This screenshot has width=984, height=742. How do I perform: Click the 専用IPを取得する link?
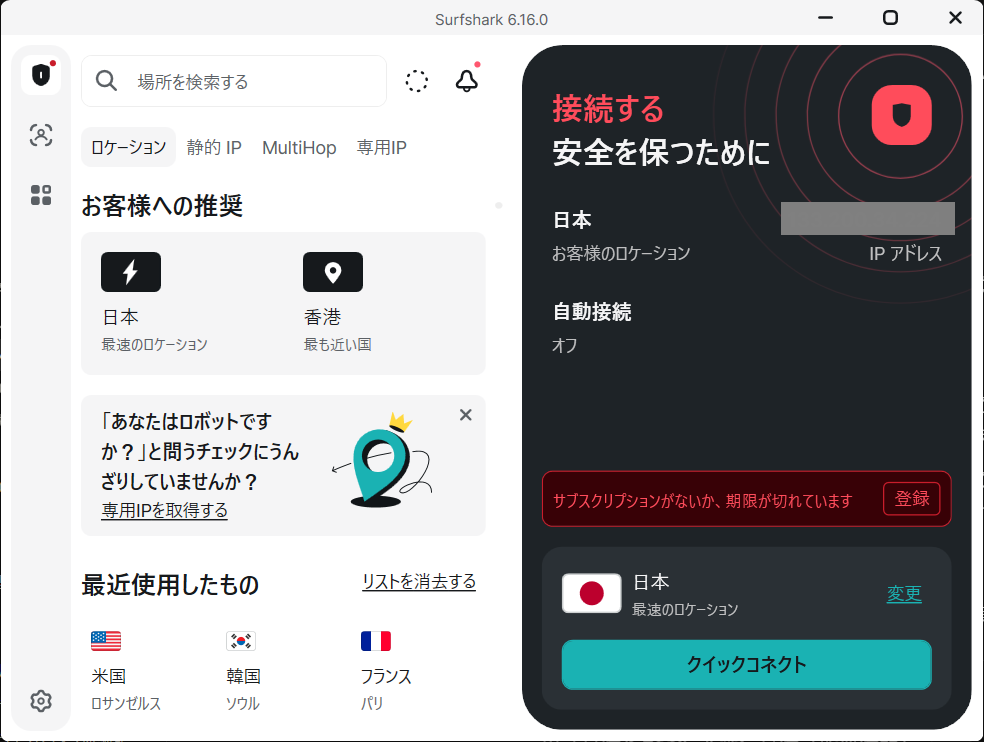click(x=164, y=510)
